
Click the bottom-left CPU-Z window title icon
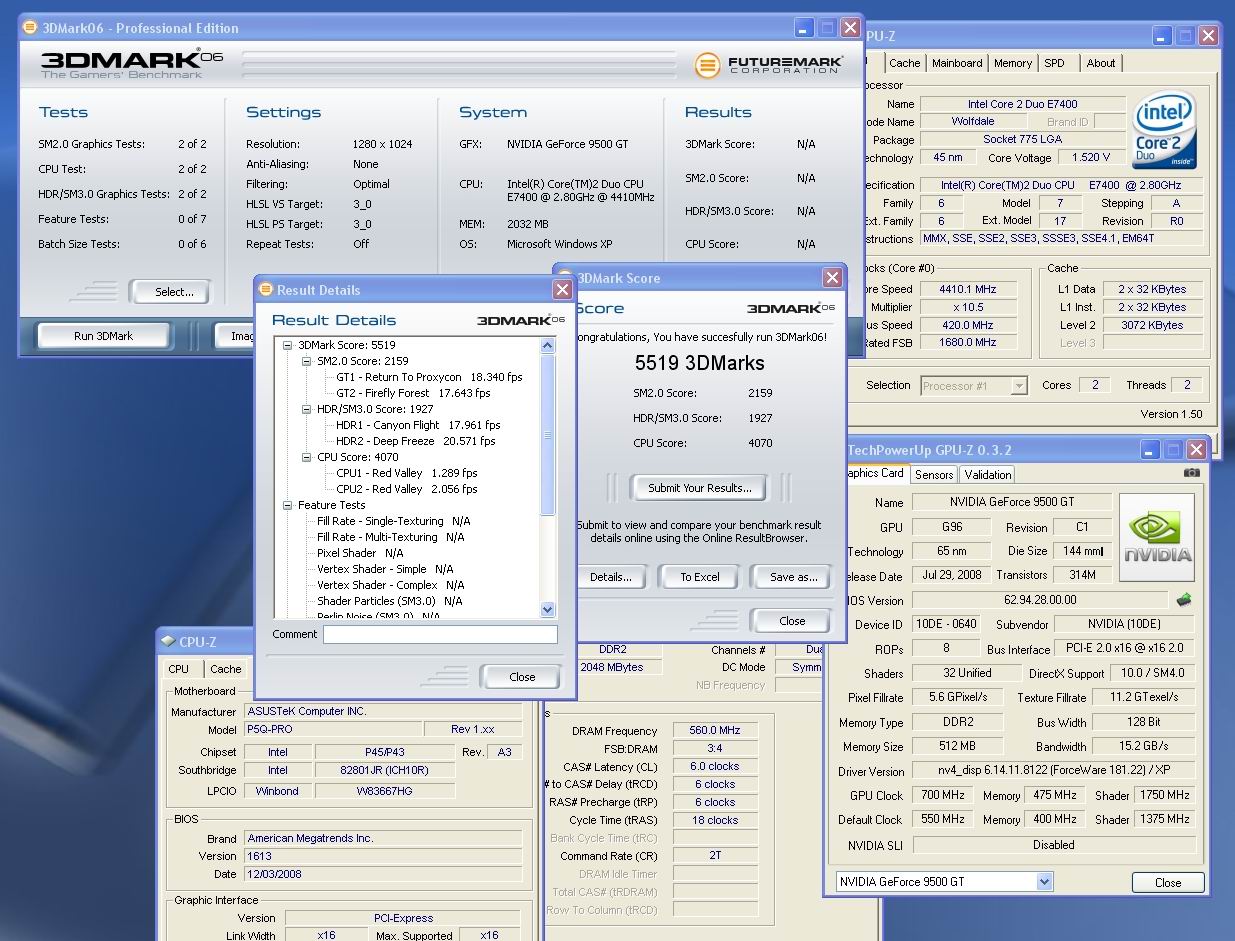click(168, 642)
